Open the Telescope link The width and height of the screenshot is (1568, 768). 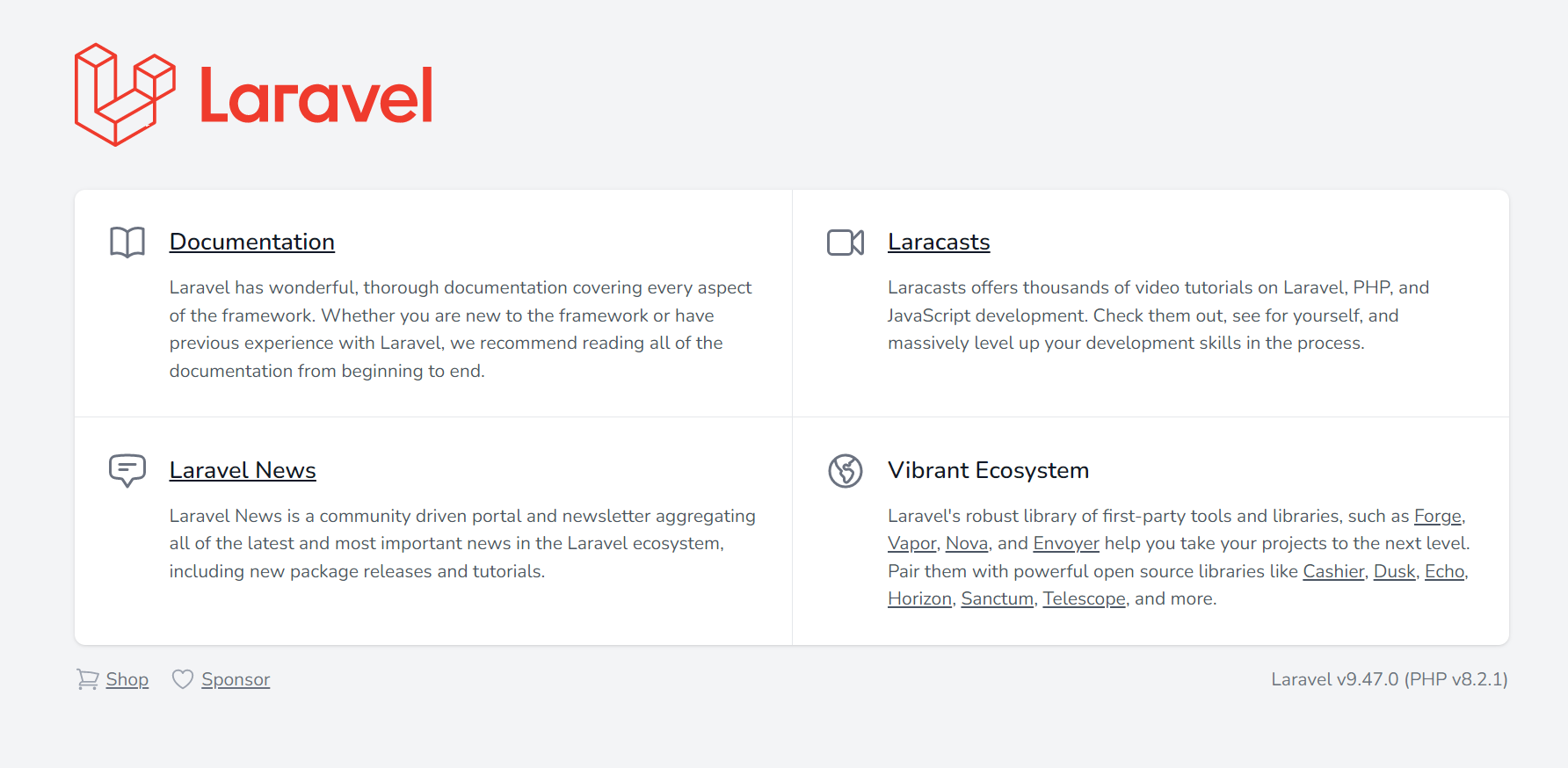[x=1084, y=598]
